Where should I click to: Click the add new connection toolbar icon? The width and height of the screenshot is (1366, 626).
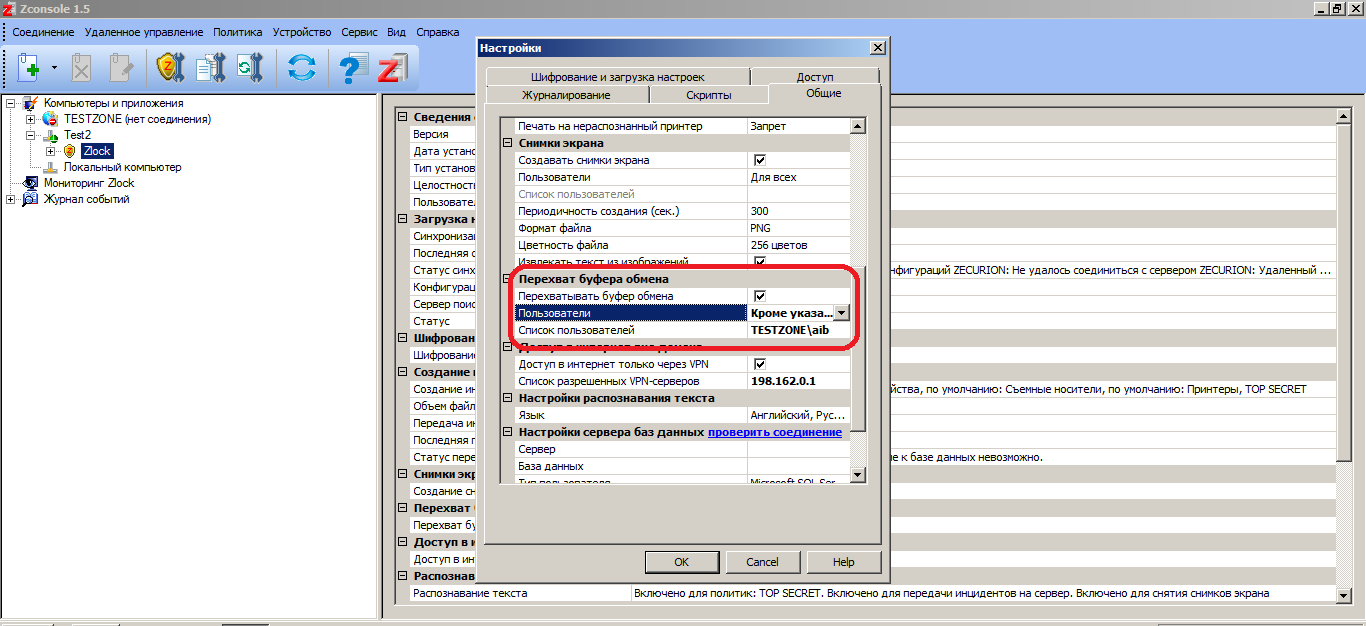pyautogui.click(x=30, y=68)
